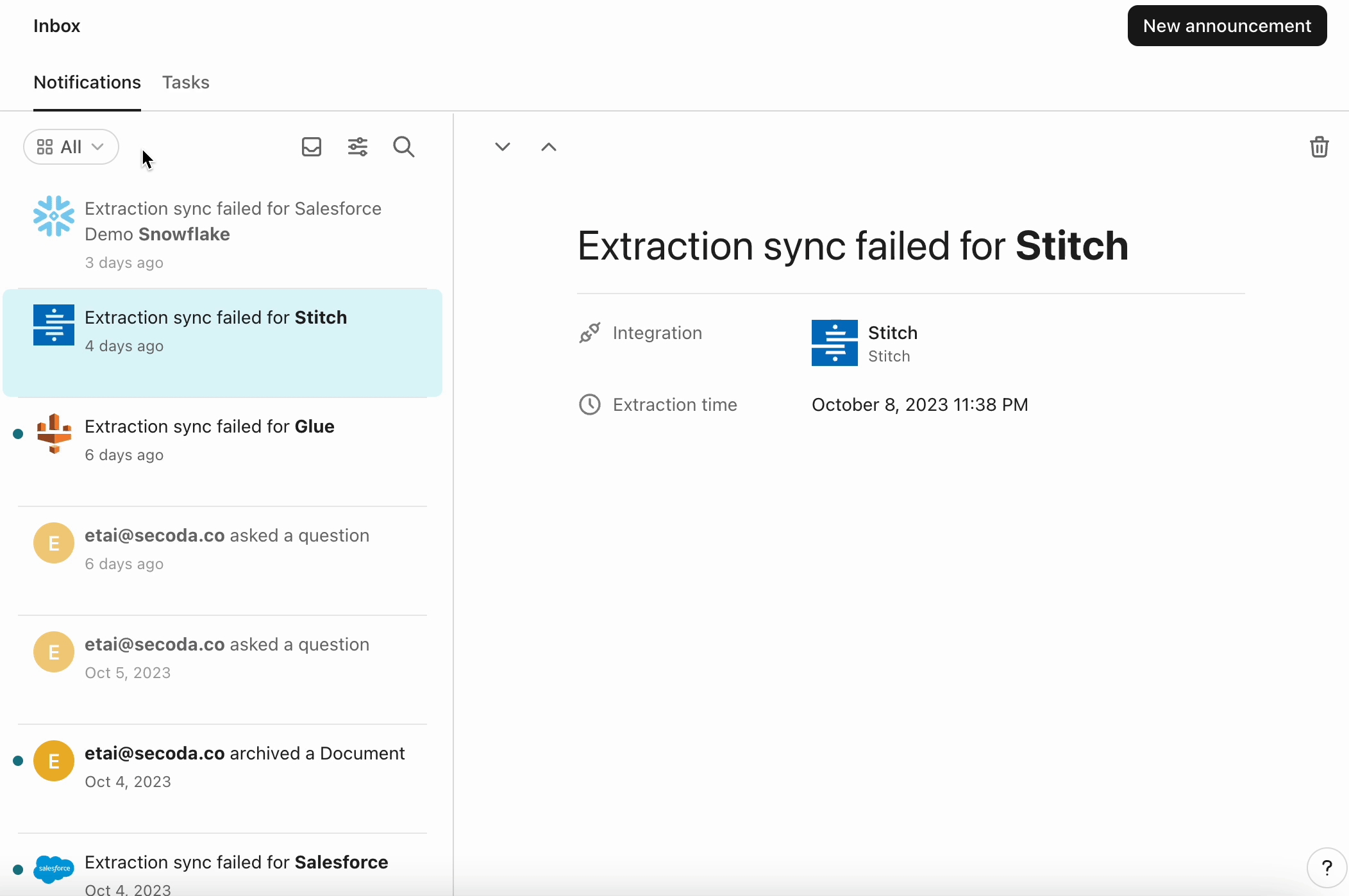This screenshot has height=896, width=1349.
Task: Open etai archived a Document notification
Action: coord(222,779)
